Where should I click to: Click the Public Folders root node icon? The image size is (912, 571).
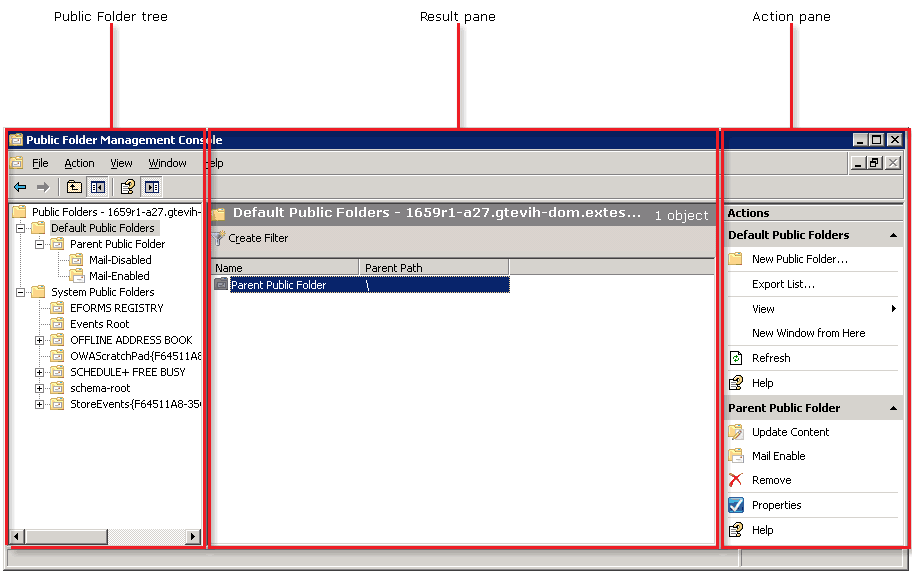(19, 212)
